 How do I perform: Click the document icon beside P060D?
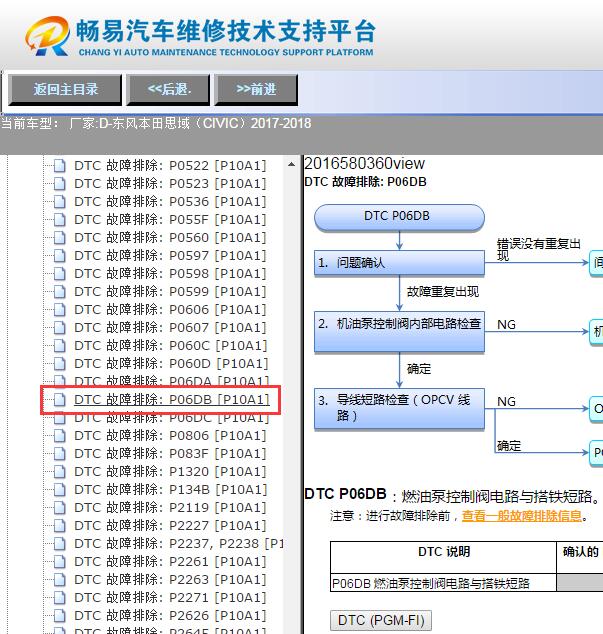[x=59, y=363]
